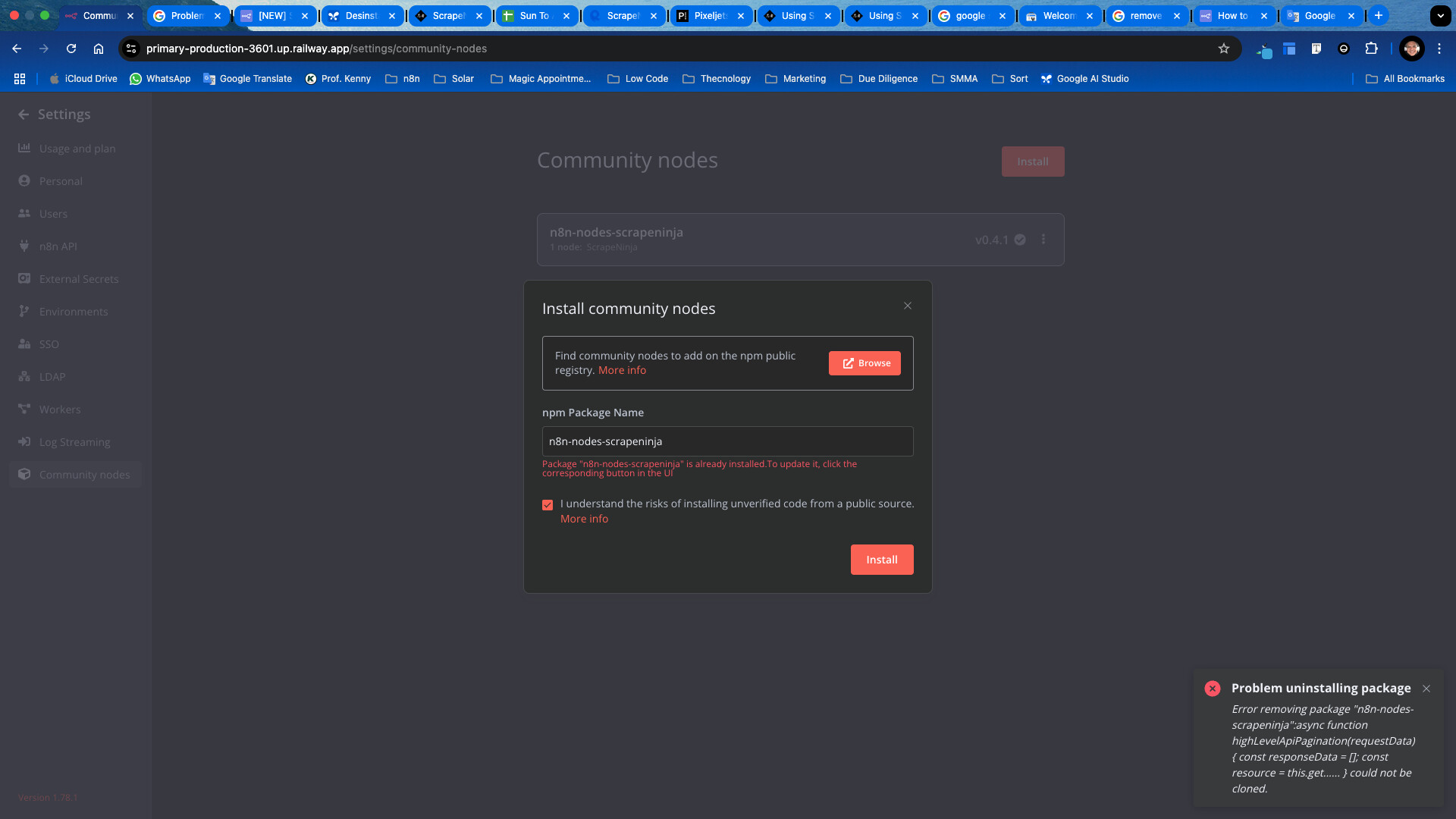
Task: Click the Install button in the dialog
Action: point(881,560)
